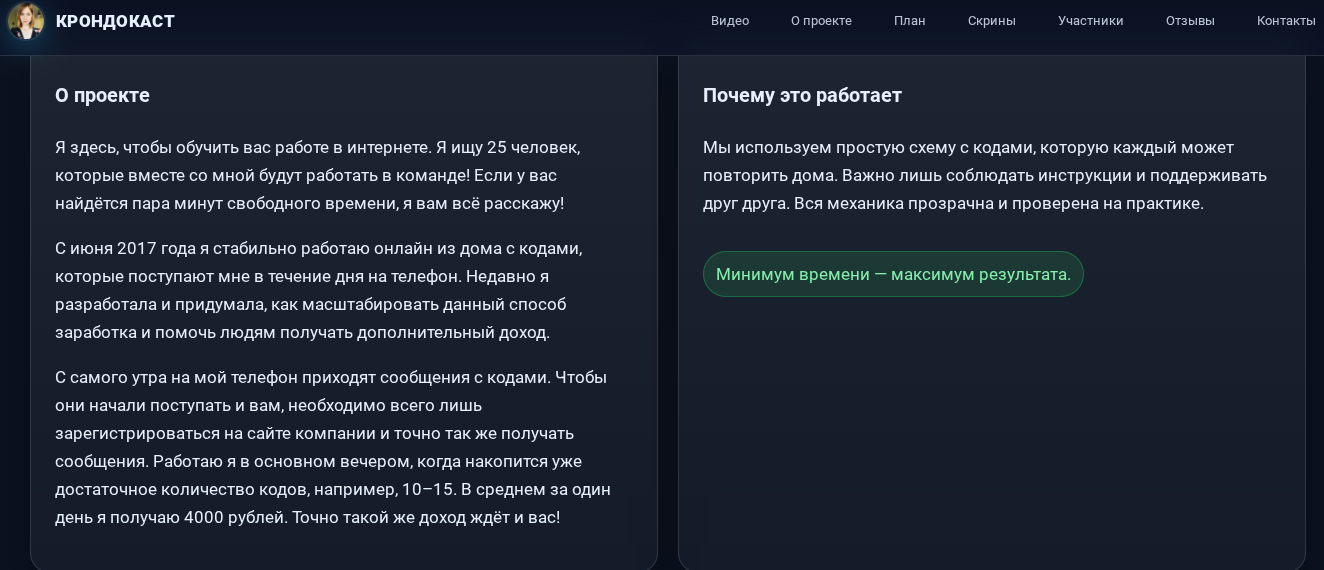This screenshot has width=1324, height=570.
Task: Click the 'Почему это работает' heading
Action: [802, 95]
